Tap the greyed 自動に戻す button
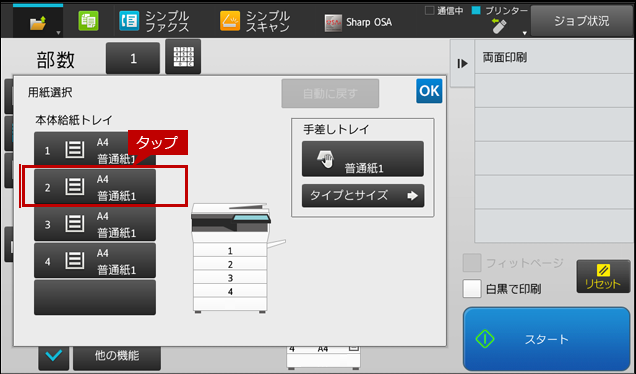This screenshot has height=374, width=636. coord(330,94)
